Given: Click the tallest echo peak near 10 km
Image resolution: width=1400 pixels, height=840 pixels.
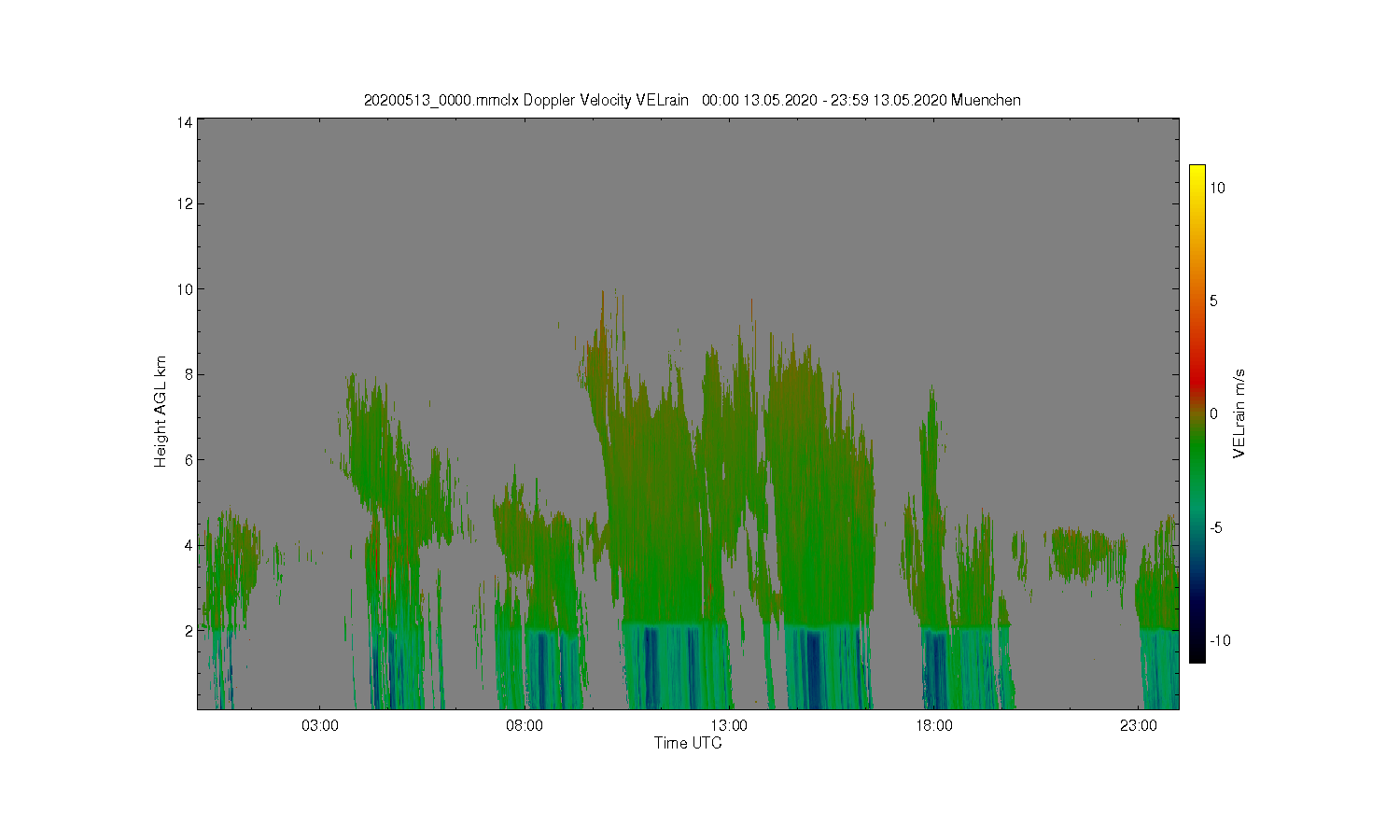Looking at the screenshot, I should 603,297.
